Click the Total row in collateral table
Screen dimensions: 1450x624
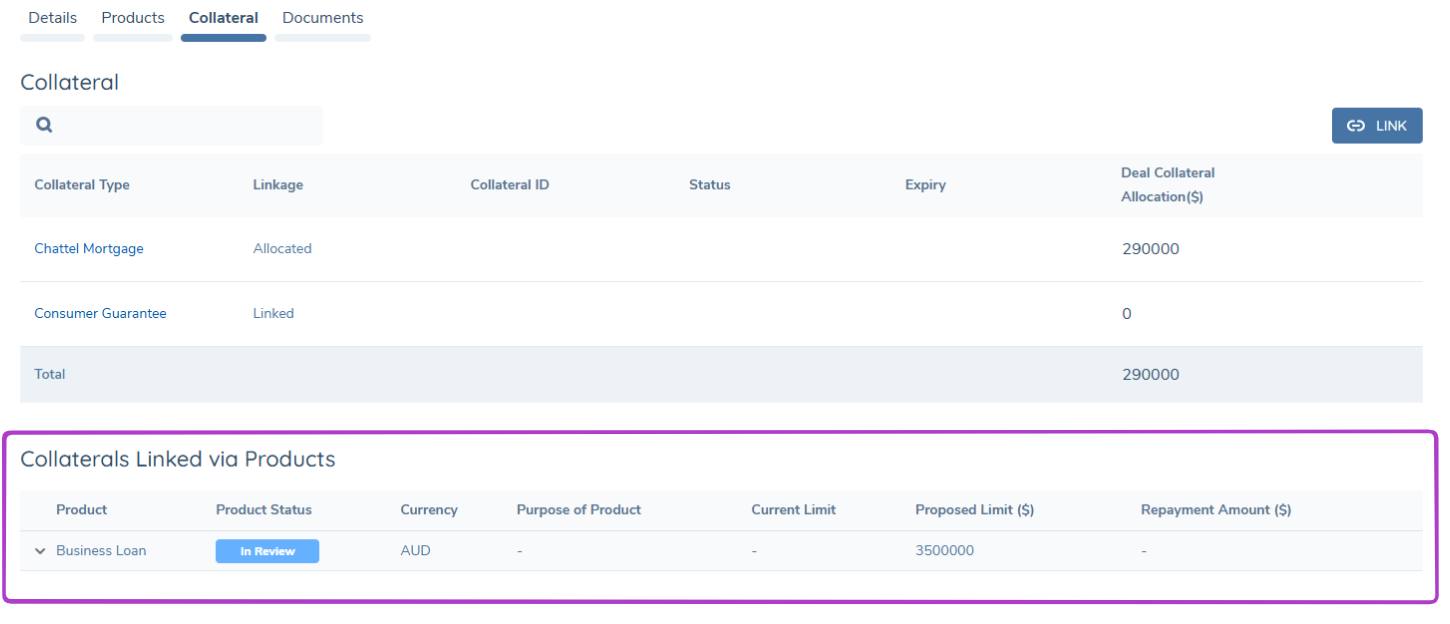[50, 374]
